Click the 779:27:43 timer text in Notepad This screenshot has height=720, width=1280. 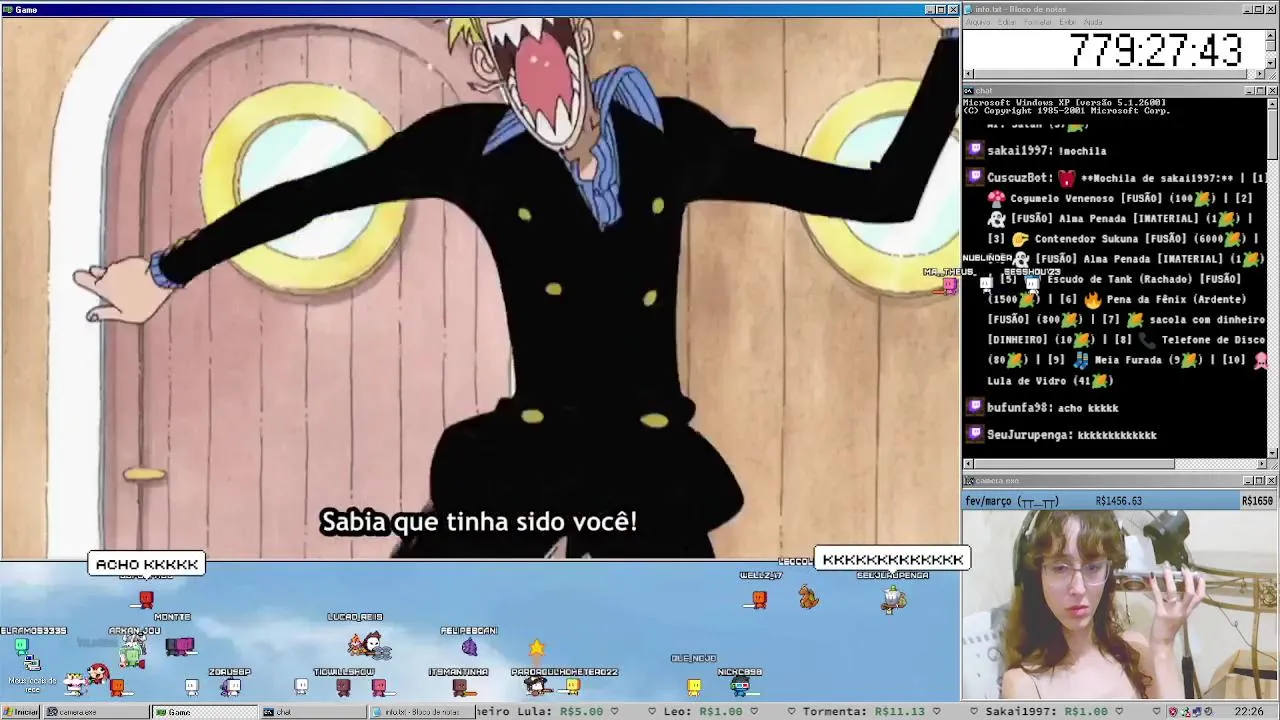click(1157, 50)
